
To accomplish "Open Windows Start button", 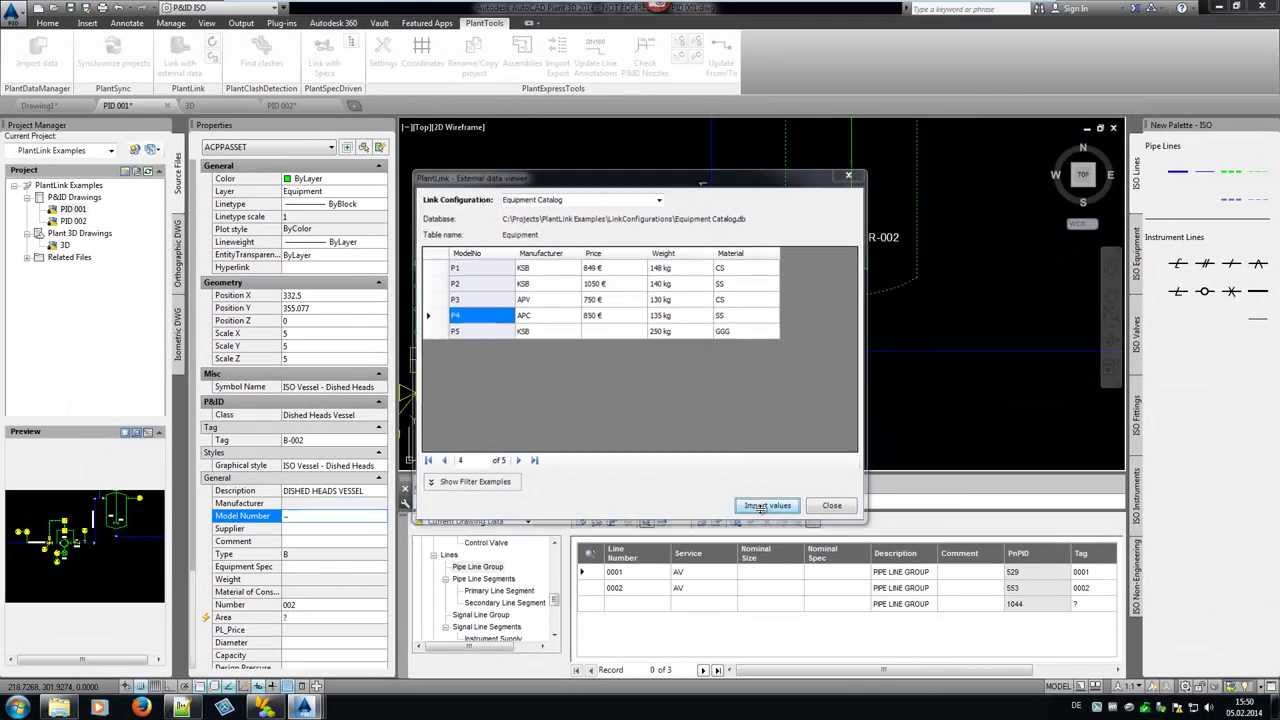I will (18, 708).
